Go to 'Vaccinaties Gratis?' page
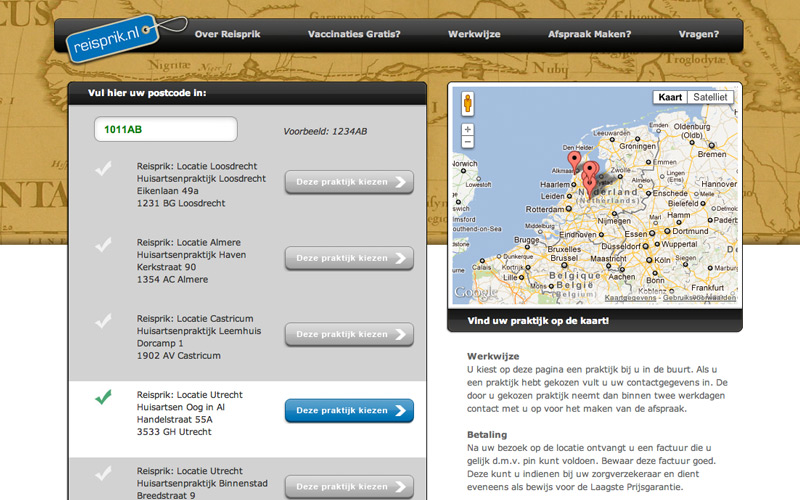 coord(354,34)
